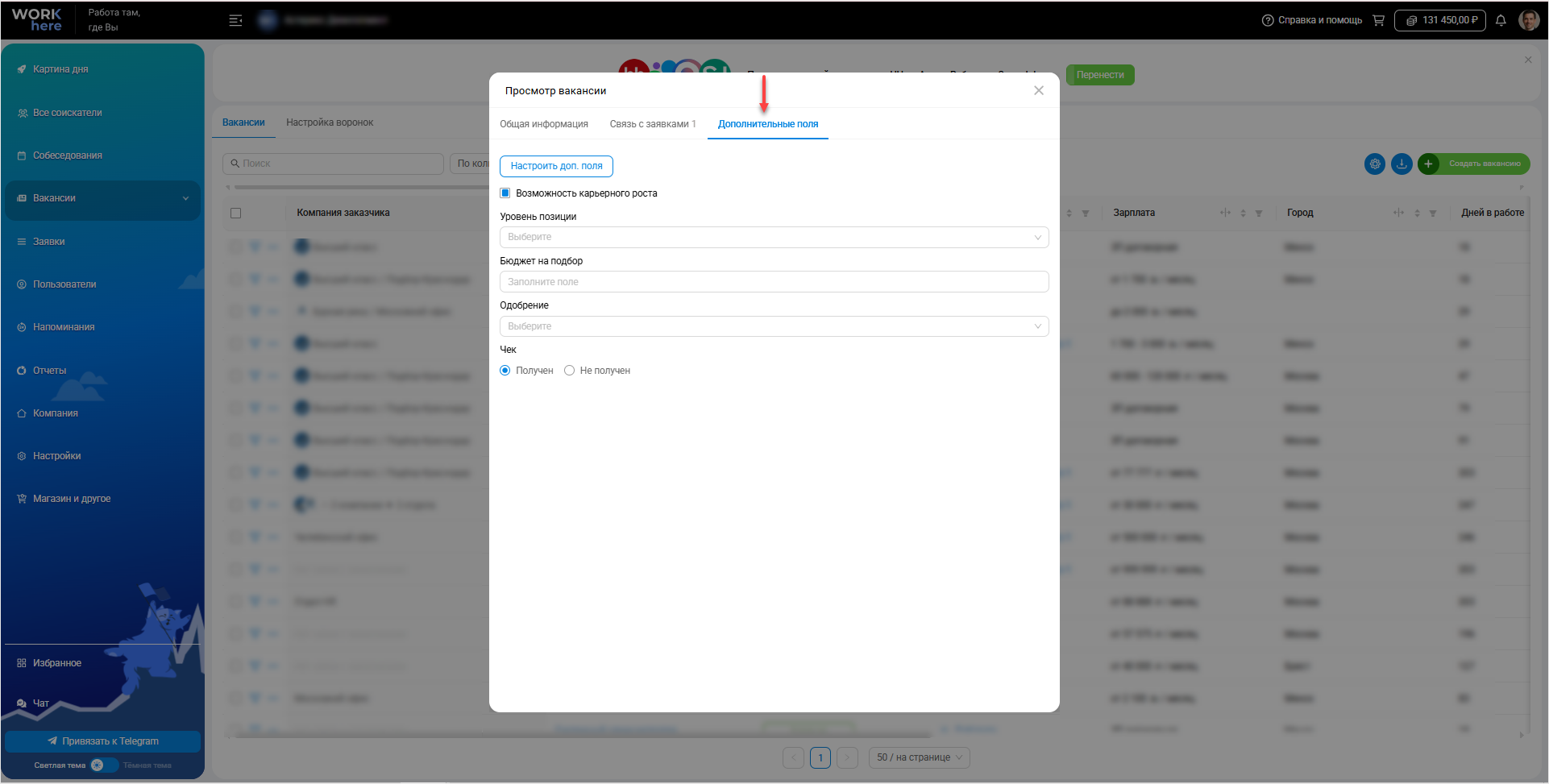This screenshot has height=784, width=1549.
Task: Sort the Зарплата column
Action: coord(1243,214)
